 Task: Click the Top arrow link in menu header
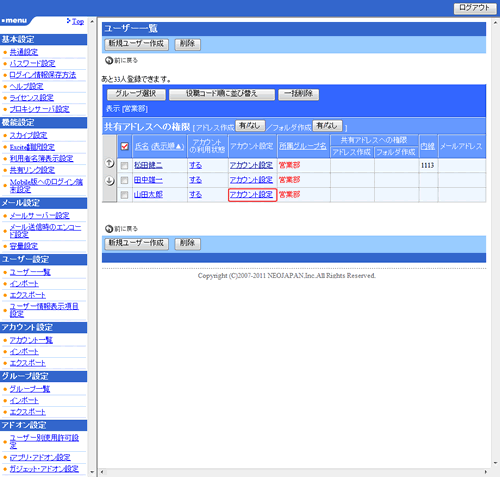75,21
